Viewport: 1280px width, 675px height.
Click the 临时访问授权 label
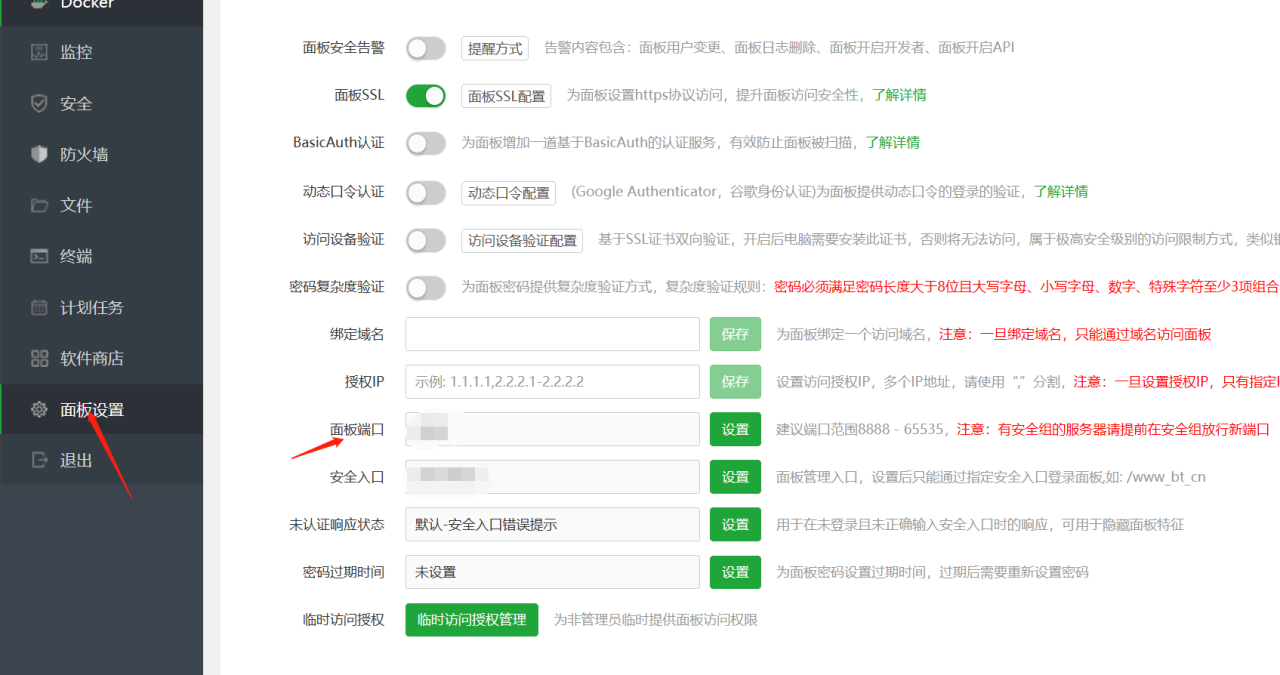tap(343, 619)
